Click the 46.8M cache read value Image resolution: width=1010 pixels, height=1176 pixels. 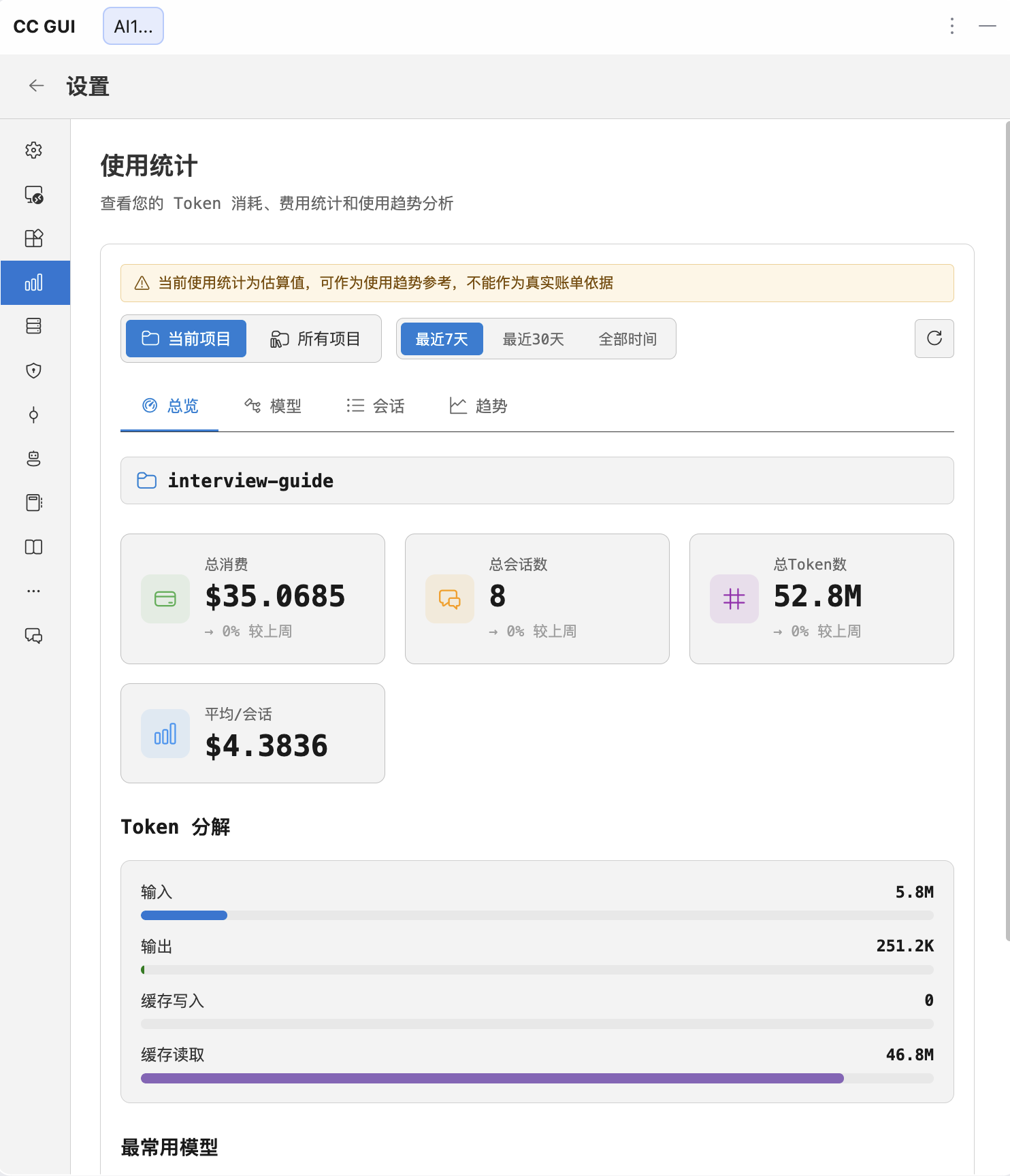pos(909,1055)
